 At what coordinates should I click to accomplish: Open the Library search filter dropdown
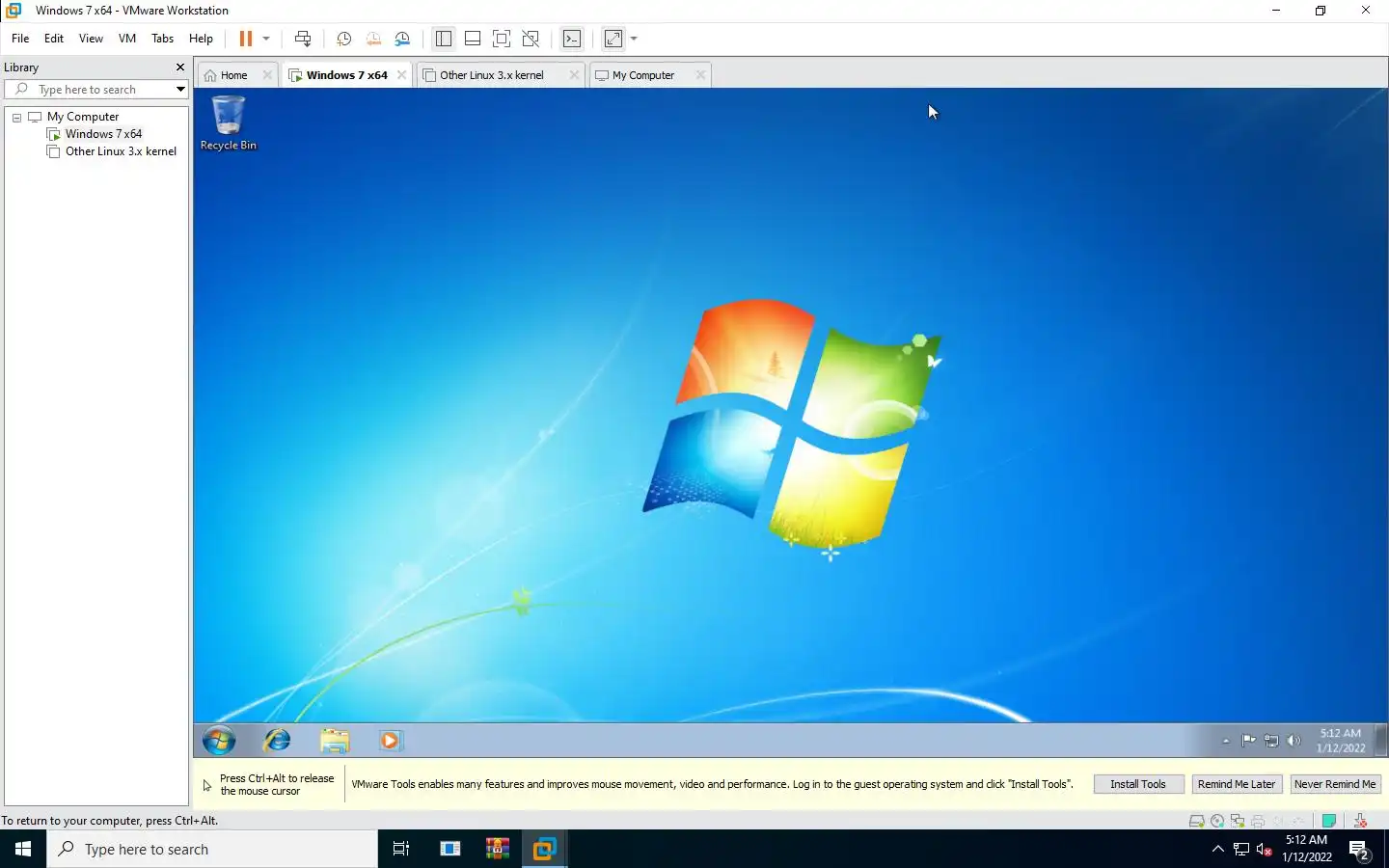coord(180,90)
